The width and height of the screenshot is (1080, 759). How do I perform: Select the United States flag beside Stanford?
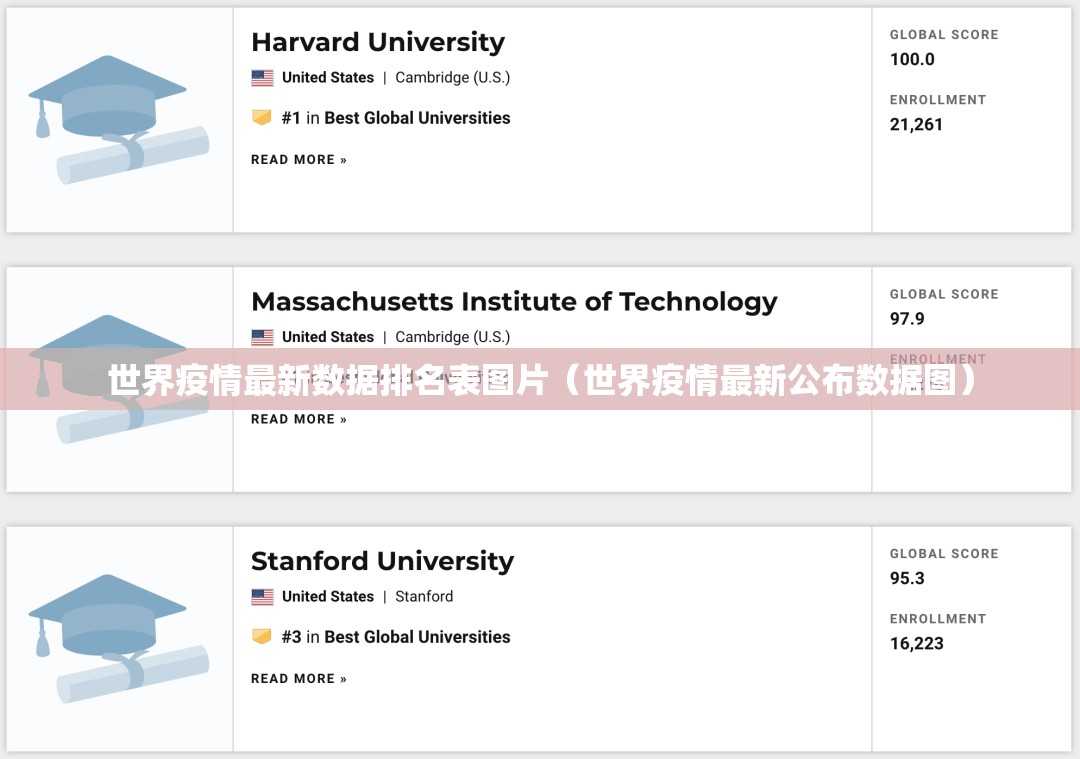262,596
